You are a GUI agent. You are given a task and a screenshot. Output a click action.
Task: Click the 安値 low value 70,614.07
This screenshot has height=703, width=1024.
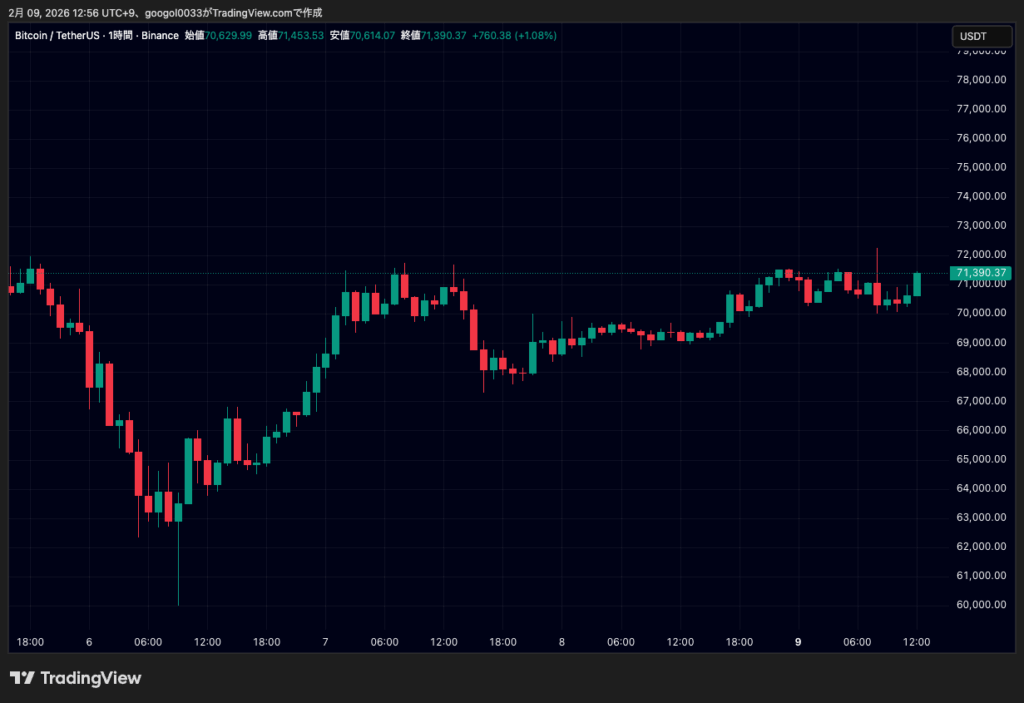pyautogui.click(x=372, y=36)
